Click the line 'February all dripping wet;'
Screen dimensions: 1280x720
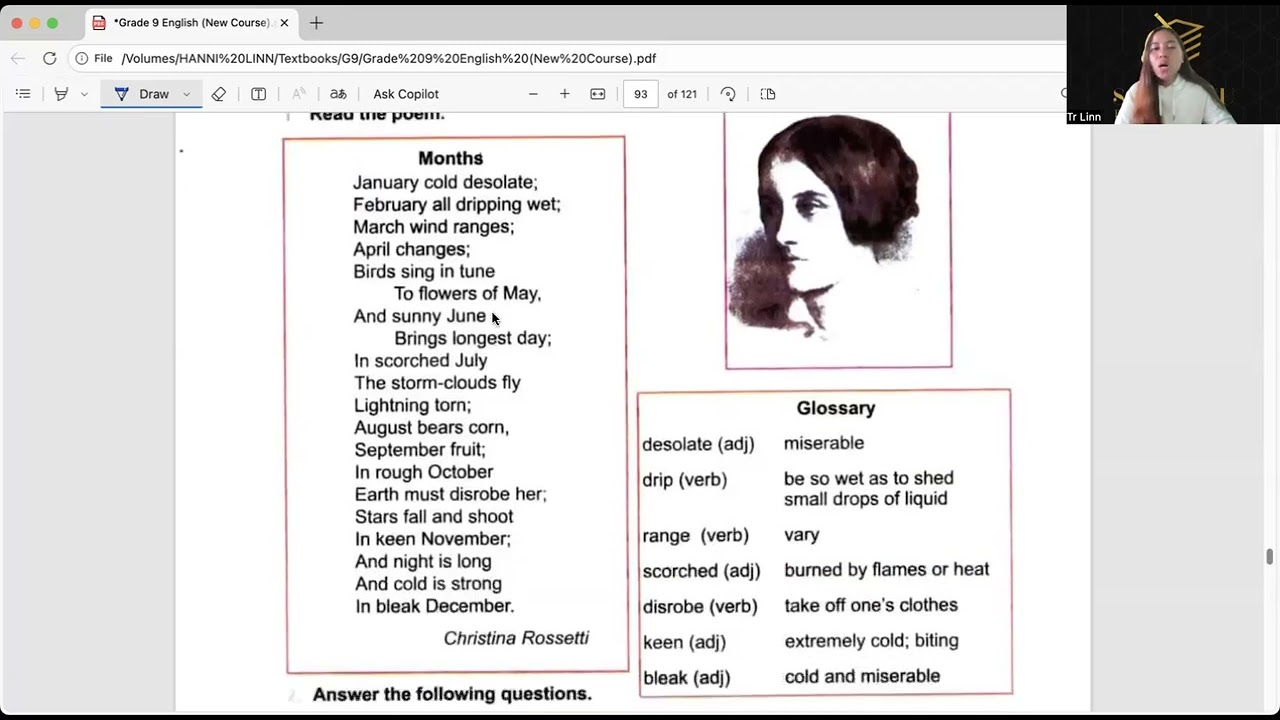pos(457,204)
